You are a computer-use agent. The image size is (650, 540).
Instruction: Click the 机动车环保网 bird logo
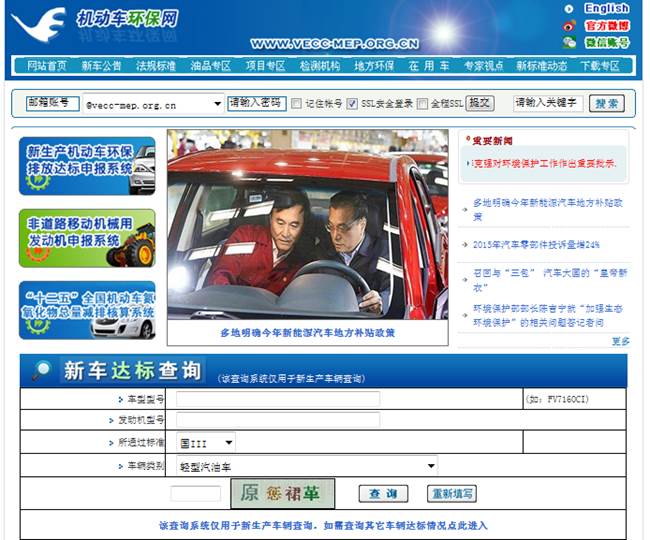click(x=44, y=26)
